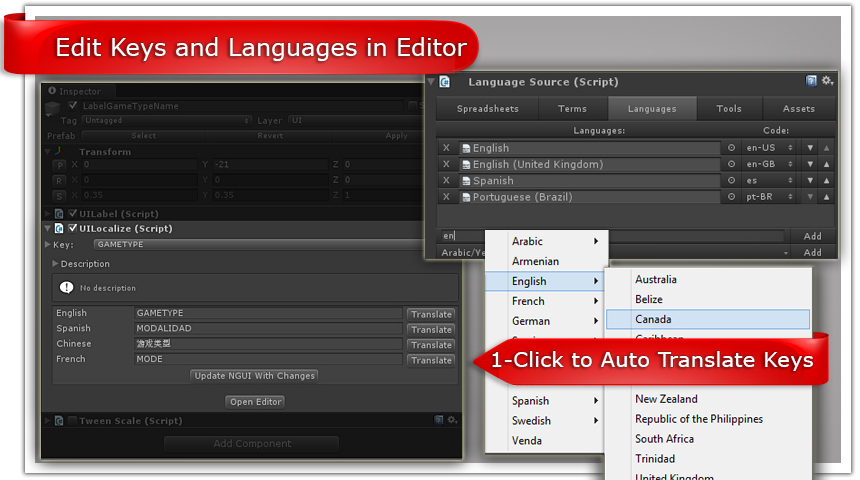Open Language Source gear settings icon
Screen dimensions: 860x480
point(827,81)
